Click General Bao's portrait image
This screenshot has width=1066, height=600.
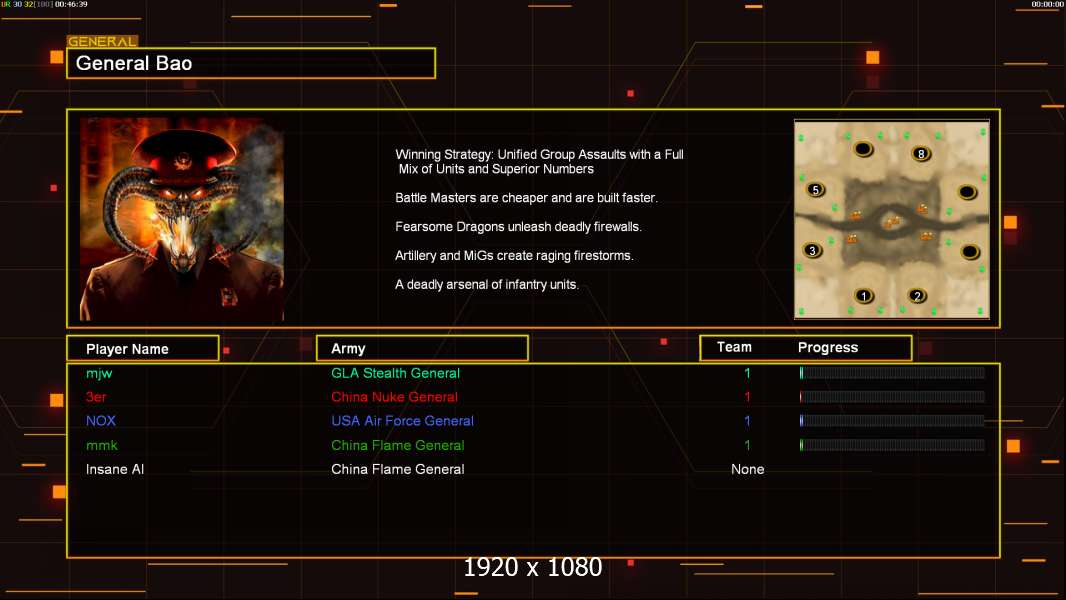[182, 219]
